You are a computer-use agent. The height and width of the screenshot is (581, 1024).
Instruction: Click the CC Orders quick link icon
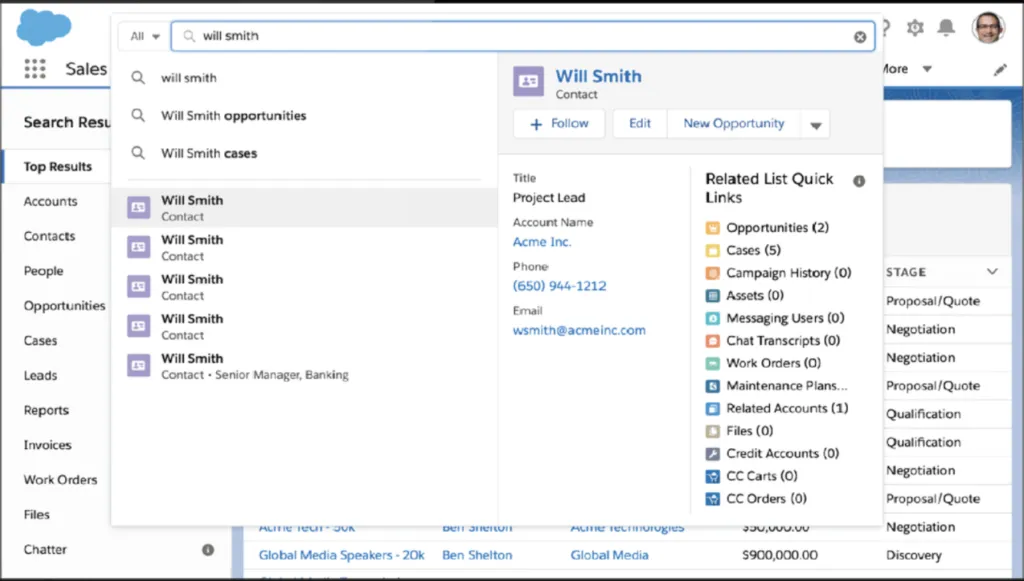tap(712, 499)
